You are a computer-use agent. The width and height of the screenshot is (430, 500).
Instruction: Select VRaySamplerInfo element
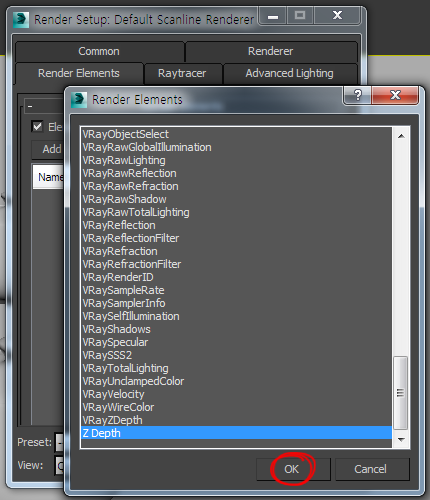click(236, 303)
